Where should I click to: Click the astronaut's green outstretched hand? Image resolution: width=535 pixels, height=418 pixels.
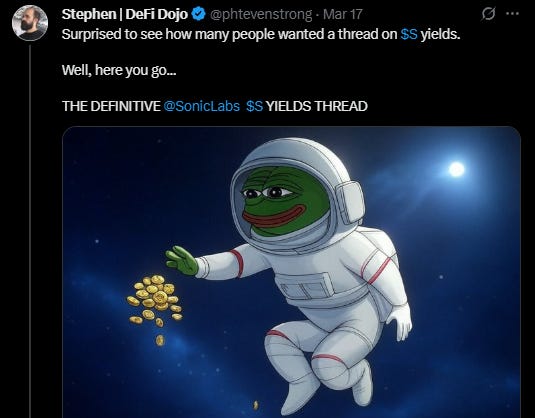point(182,261)
